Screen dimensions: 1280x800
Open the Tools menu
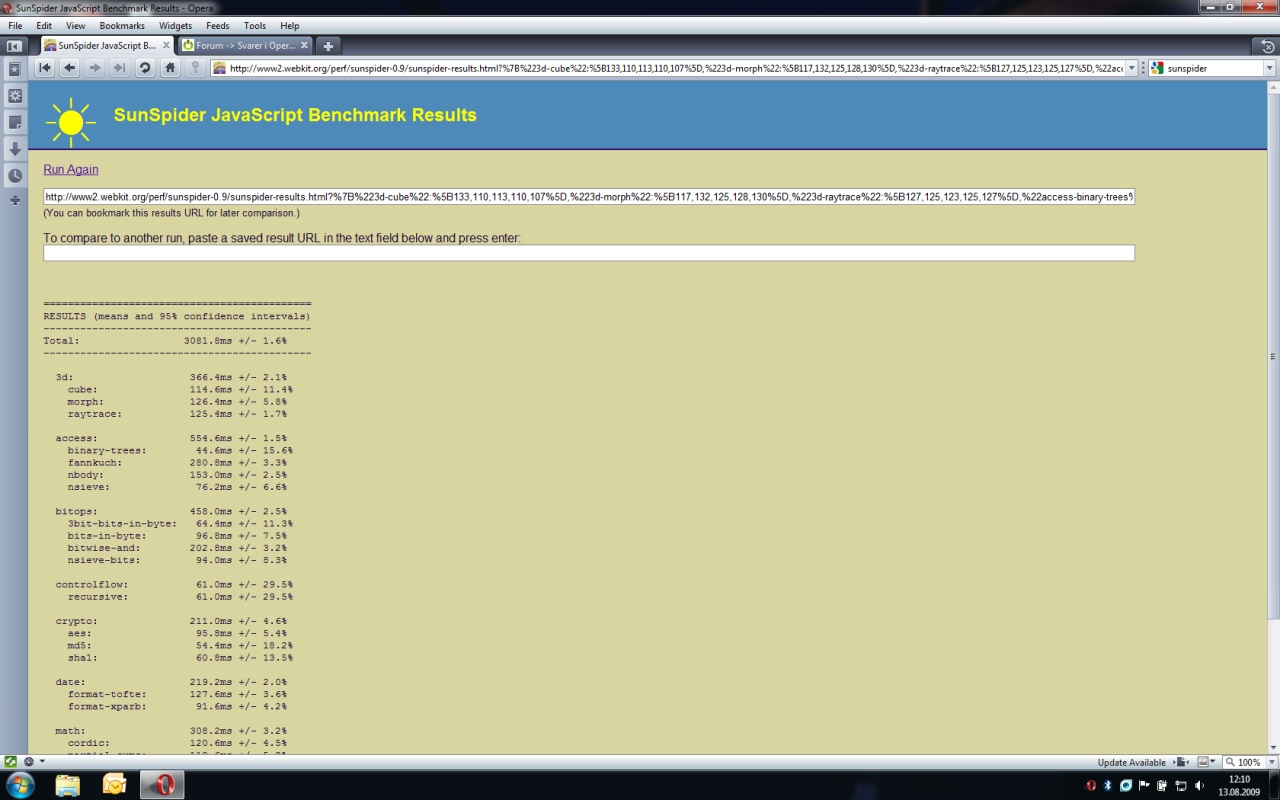tap(255, 25)
